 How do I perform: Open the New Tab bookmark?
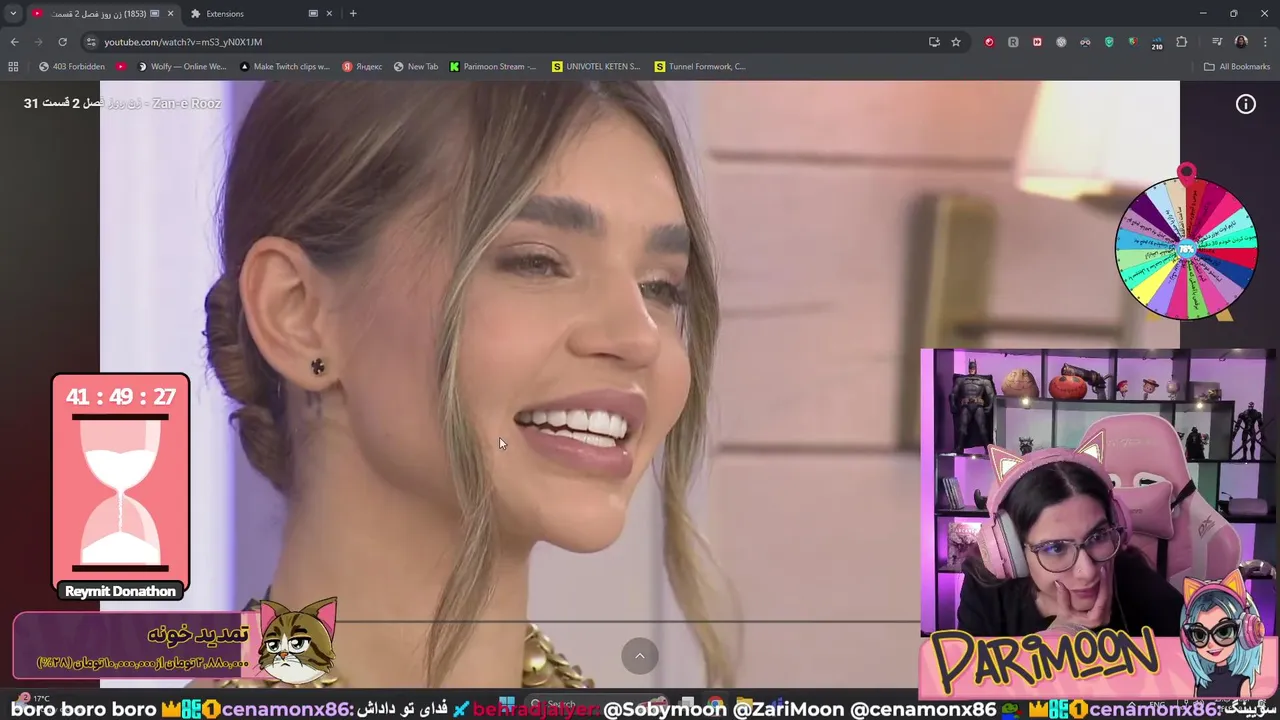416,67
